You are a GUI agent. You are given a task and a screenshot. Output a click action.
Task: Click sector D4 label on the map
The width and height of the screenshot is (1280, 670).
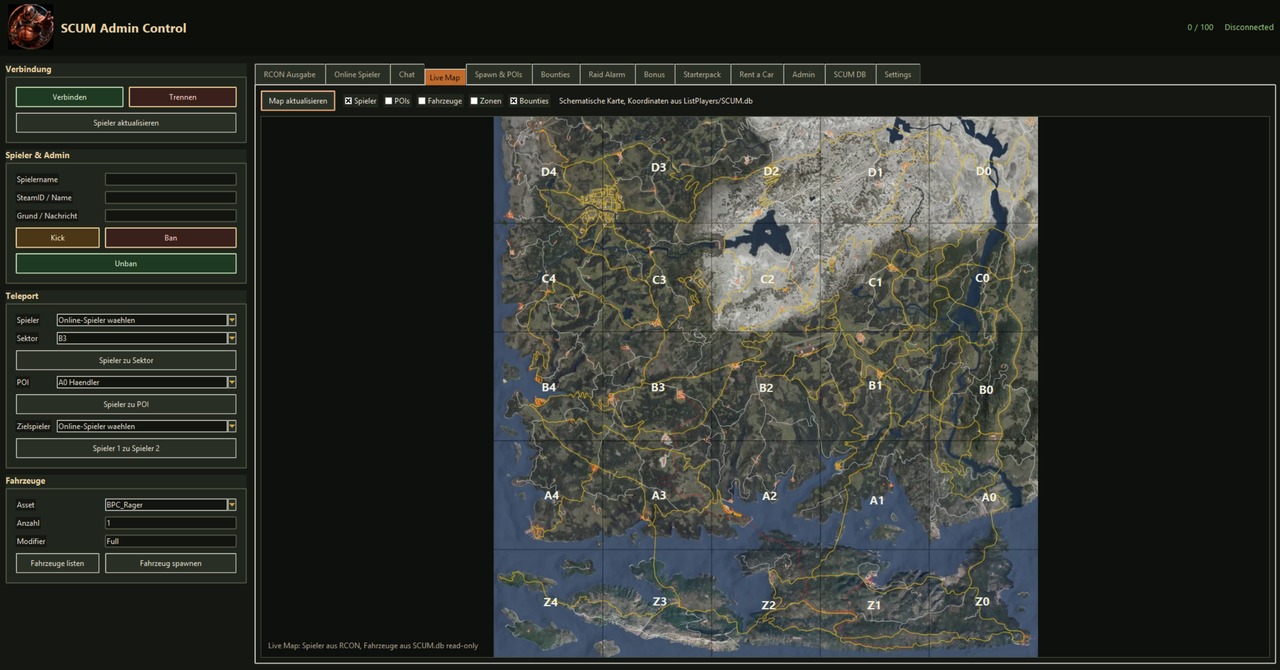(549, 172)
